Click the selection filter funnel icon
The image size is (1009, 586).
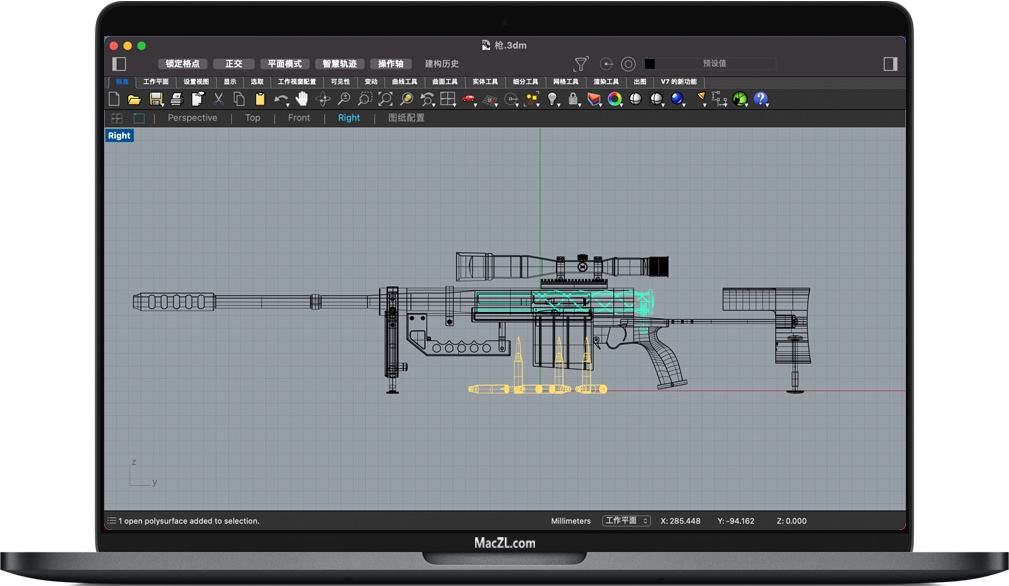pyautogui.click(x=581, y=64)
